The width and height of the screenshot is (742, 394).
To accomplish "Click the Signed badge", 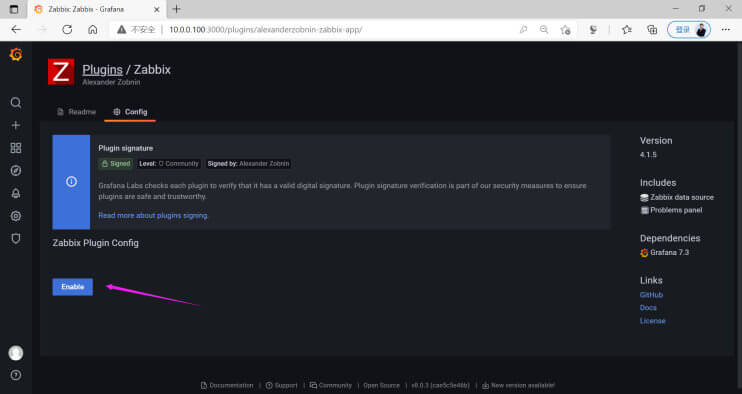I will pyautogui.click(x=115, y=164).
